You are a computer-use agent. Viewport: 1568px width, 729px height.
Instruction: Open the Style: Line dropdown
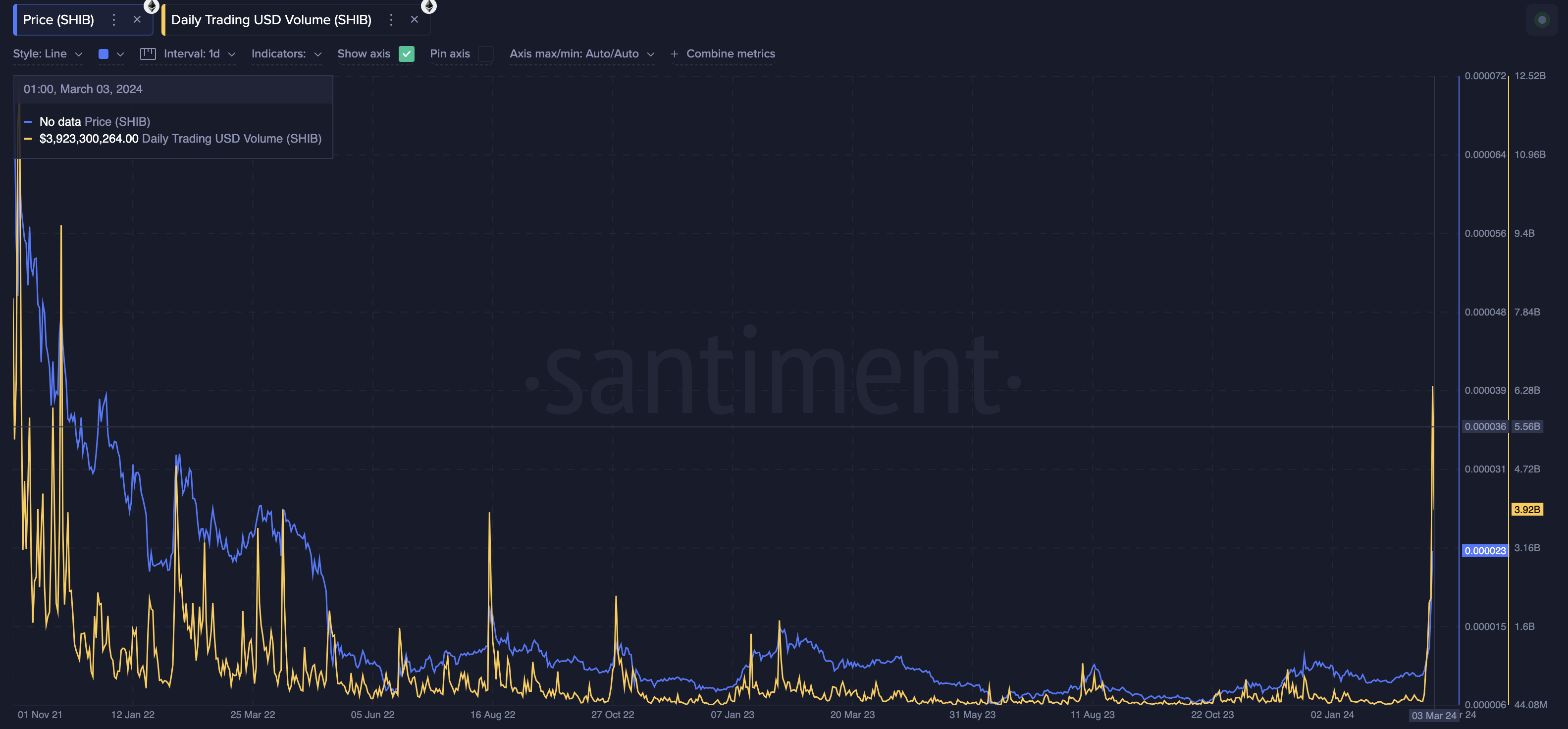click(x=48, y=53)
